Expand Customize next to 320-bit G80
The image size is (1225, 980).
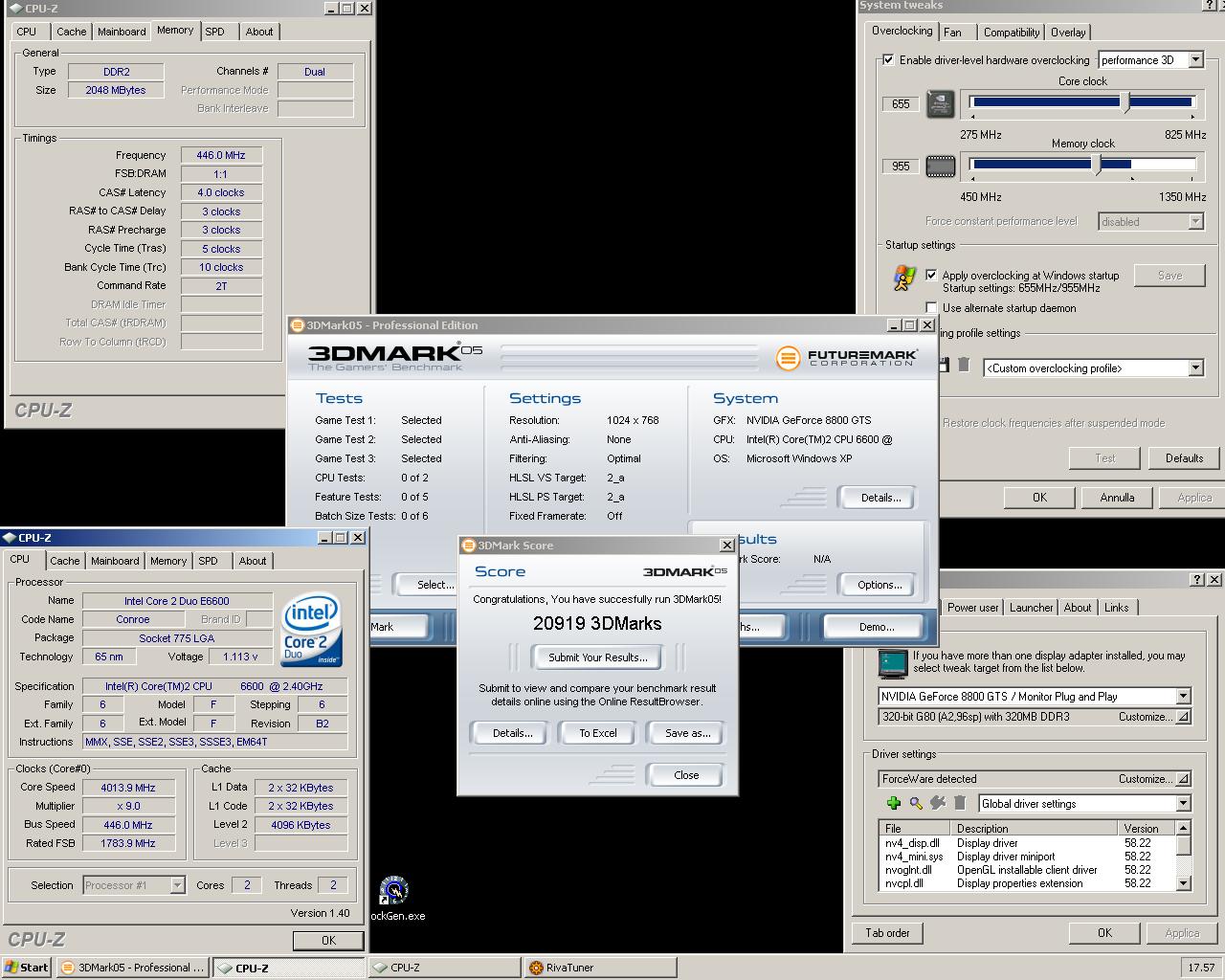[1183, 716]
